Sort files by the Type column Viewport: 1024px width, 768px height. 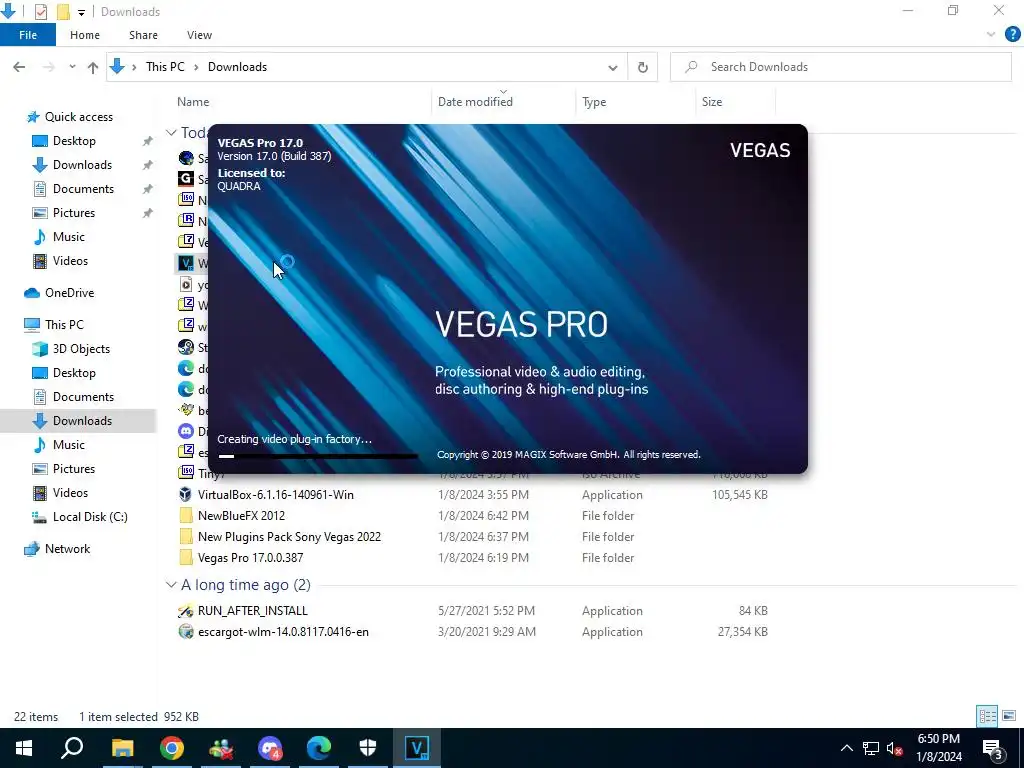594,102
